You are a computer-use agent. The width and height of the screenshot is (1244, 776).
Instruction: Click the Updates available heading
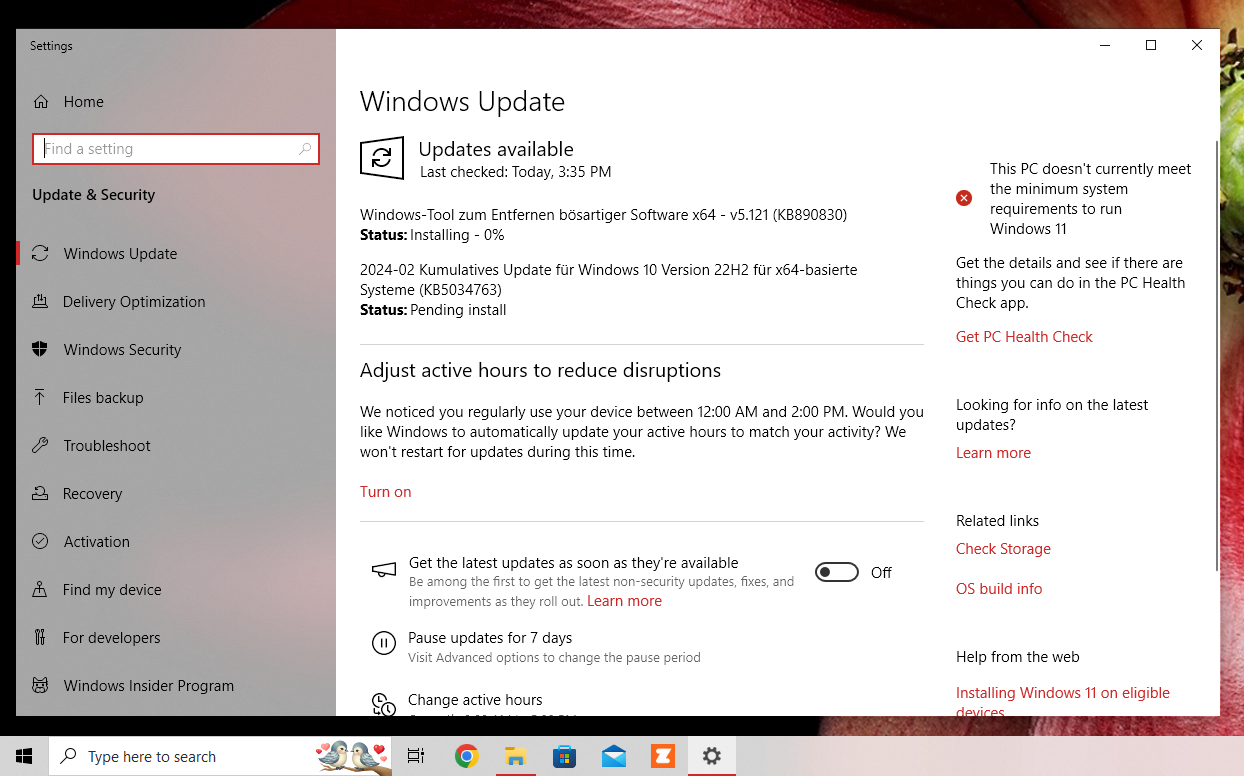[x=496, y=149]
